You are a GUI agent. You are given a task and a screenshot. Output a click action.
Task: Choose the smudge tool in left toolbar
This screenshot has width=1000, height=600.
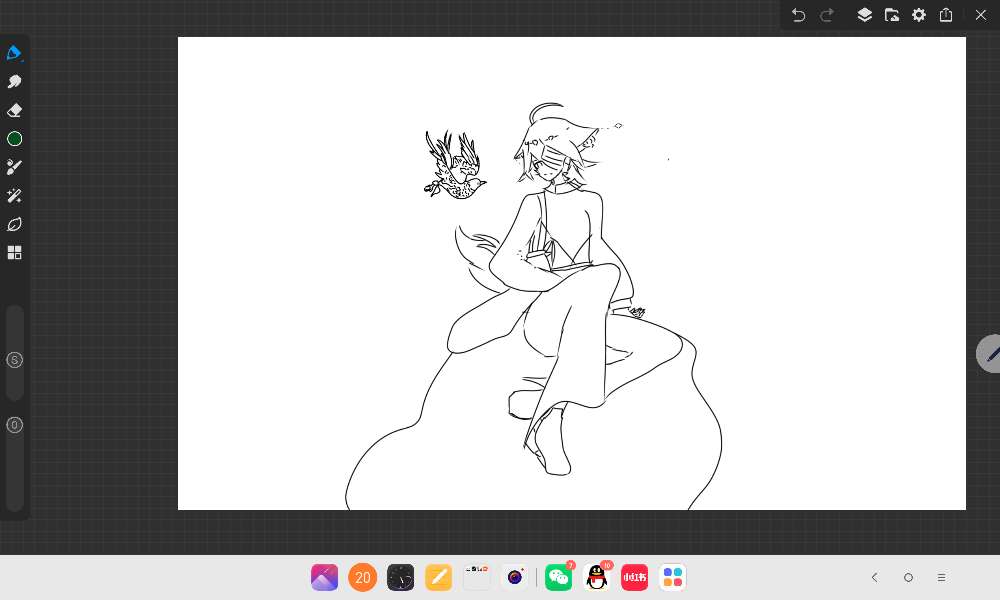pyautogui.click(x=14, y=82)
